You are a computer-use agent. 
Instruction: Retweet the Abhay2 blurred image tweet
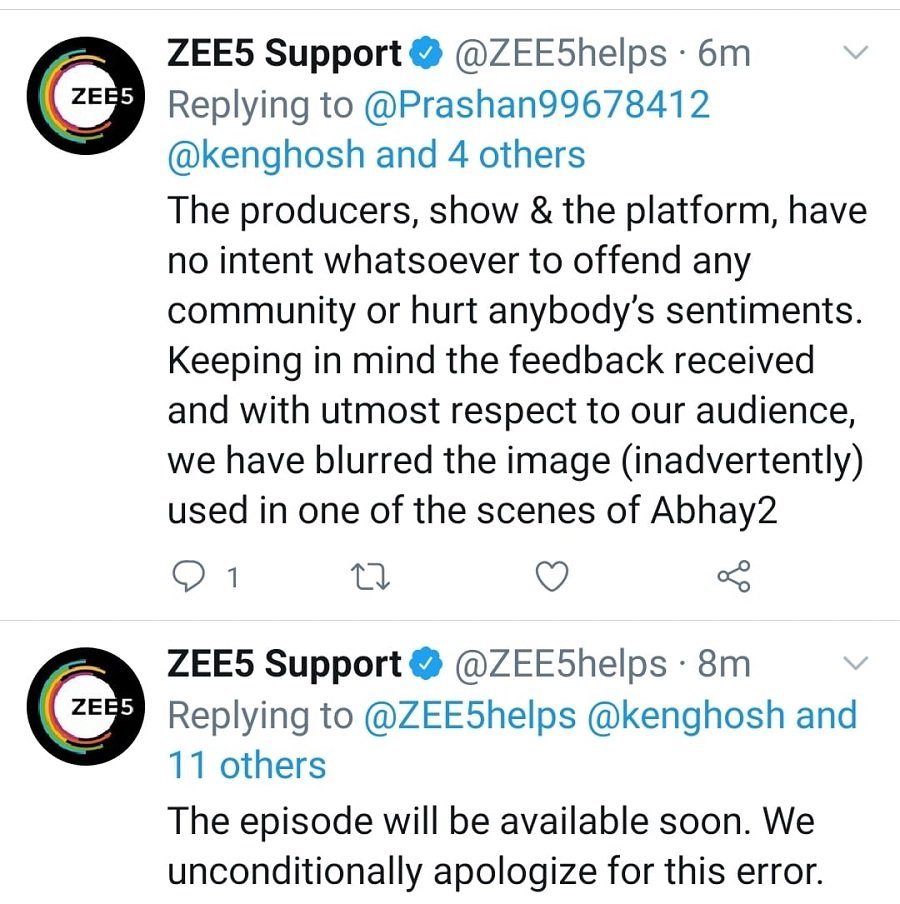370,576
